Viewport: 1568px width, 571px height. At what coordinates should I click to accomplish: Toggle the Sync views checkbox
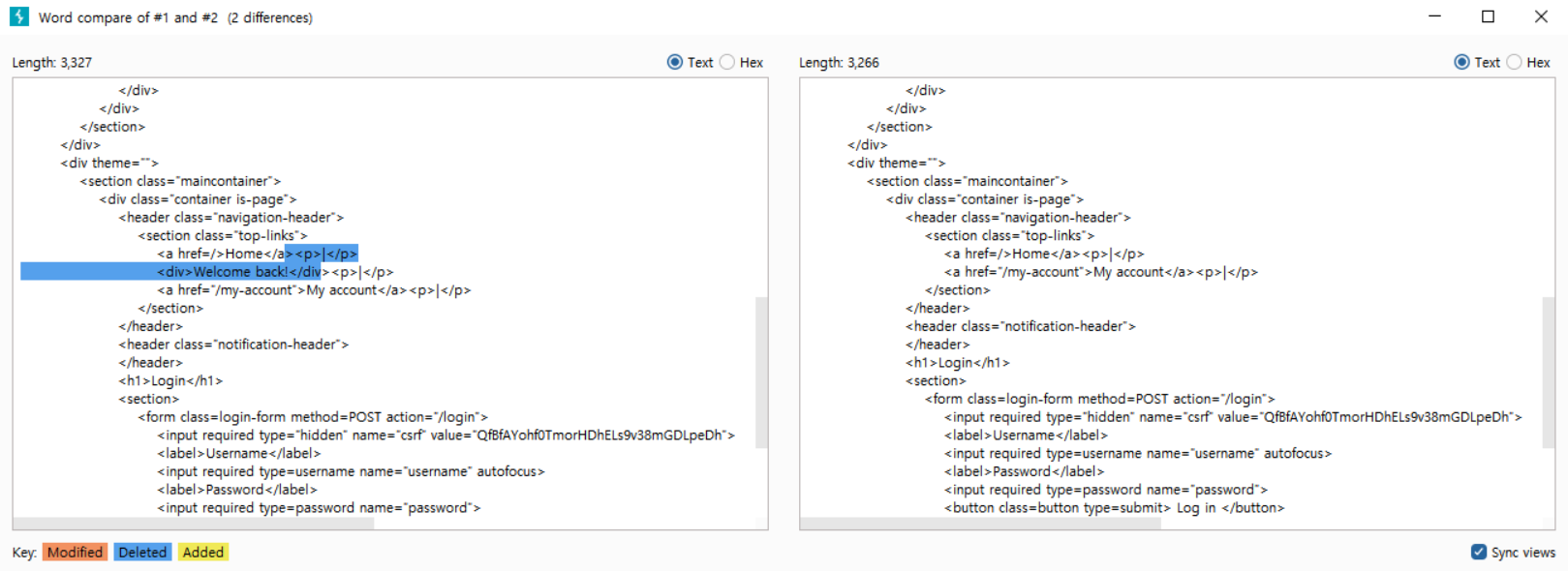tap(1478, 552)
